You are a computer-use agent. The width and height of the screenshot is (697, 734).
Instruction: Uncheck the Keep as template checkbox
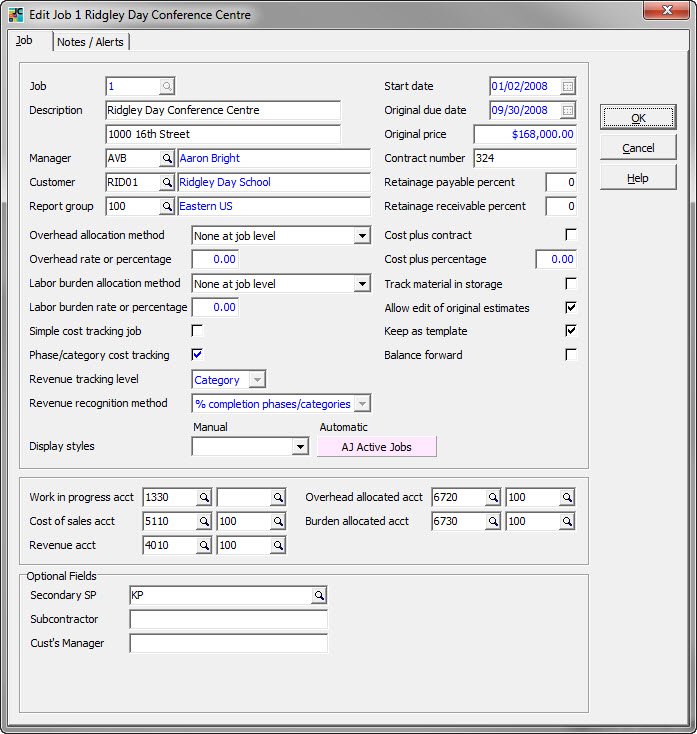pyautogui.click(x=570, y=331)
